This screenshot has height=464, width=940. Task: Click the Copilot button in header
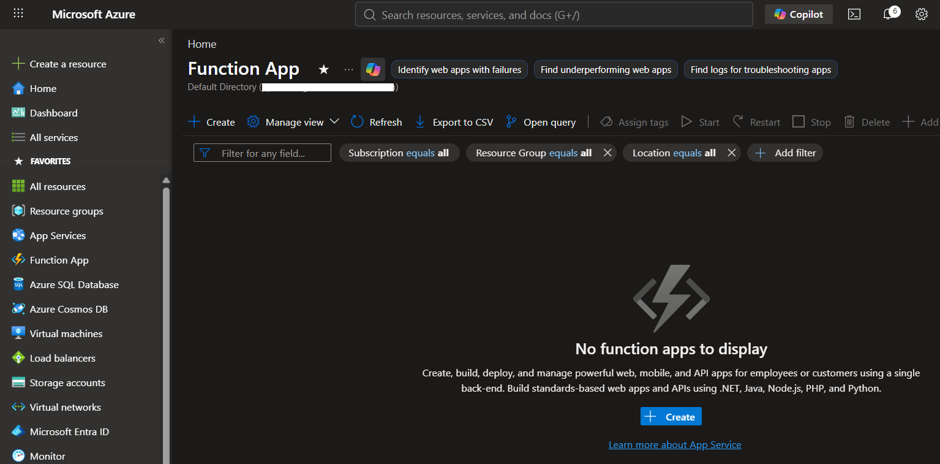(x=799, y=14)
